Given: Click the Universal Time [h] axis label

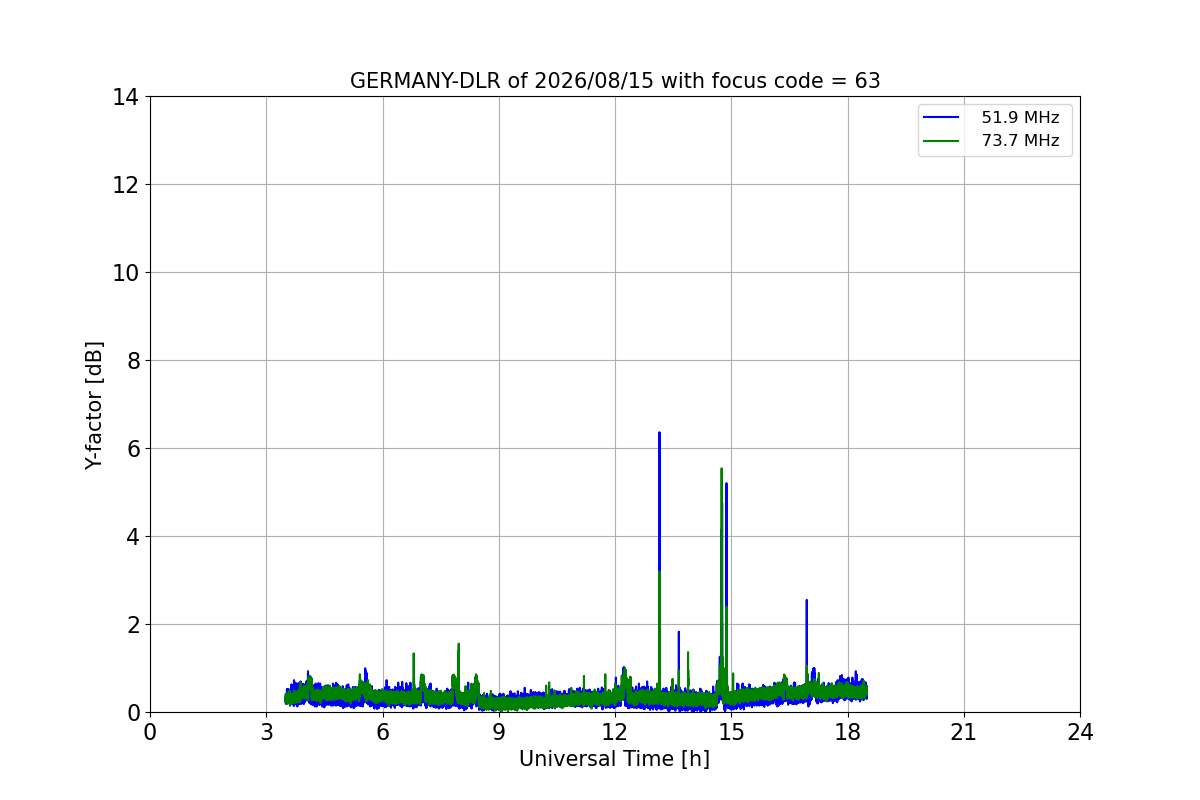Looking at the screenshot, I should coord(614,759).
